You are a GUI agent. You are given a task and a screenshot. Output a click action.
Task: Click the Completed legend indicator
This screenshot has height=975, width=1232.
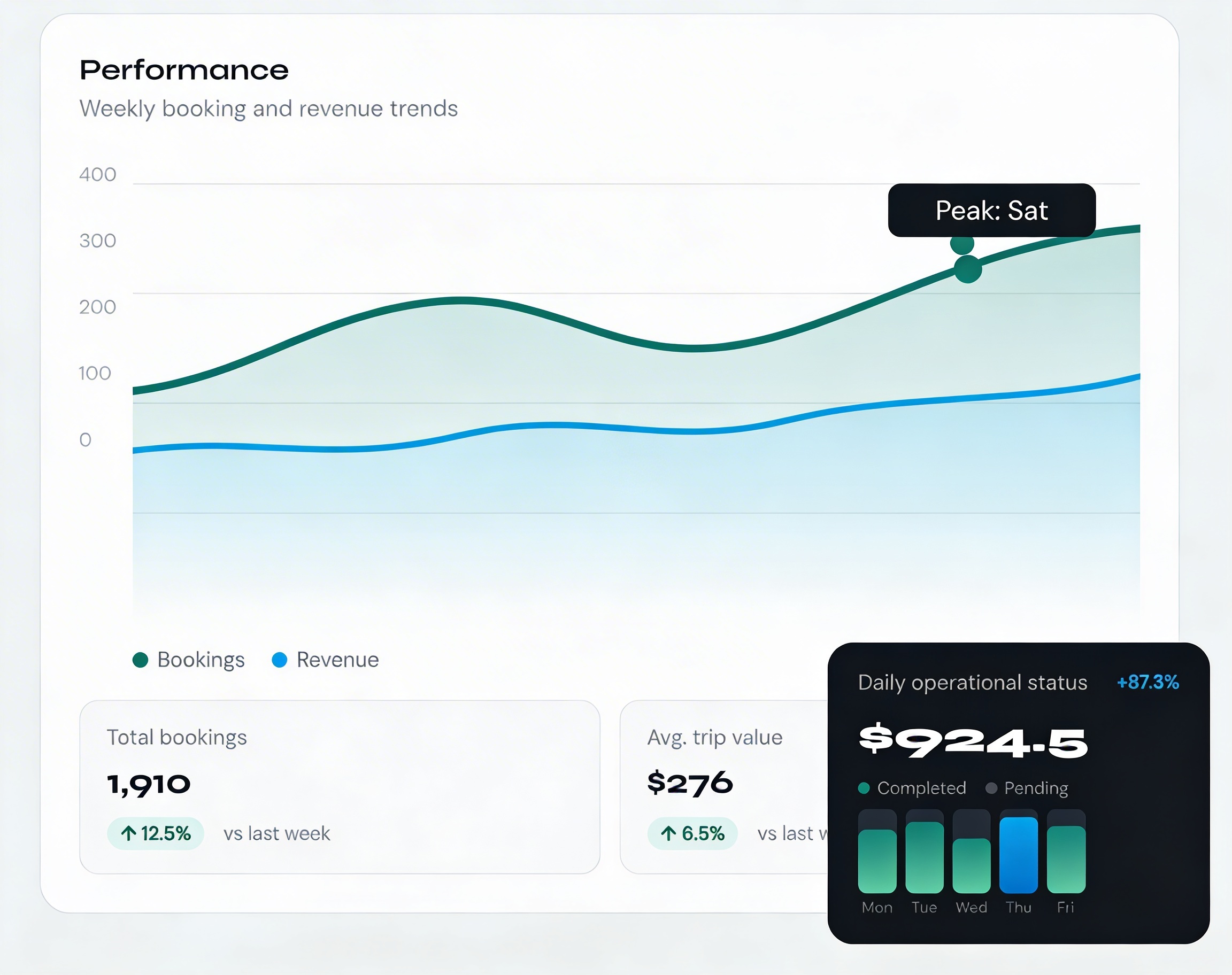click(864, 788)
